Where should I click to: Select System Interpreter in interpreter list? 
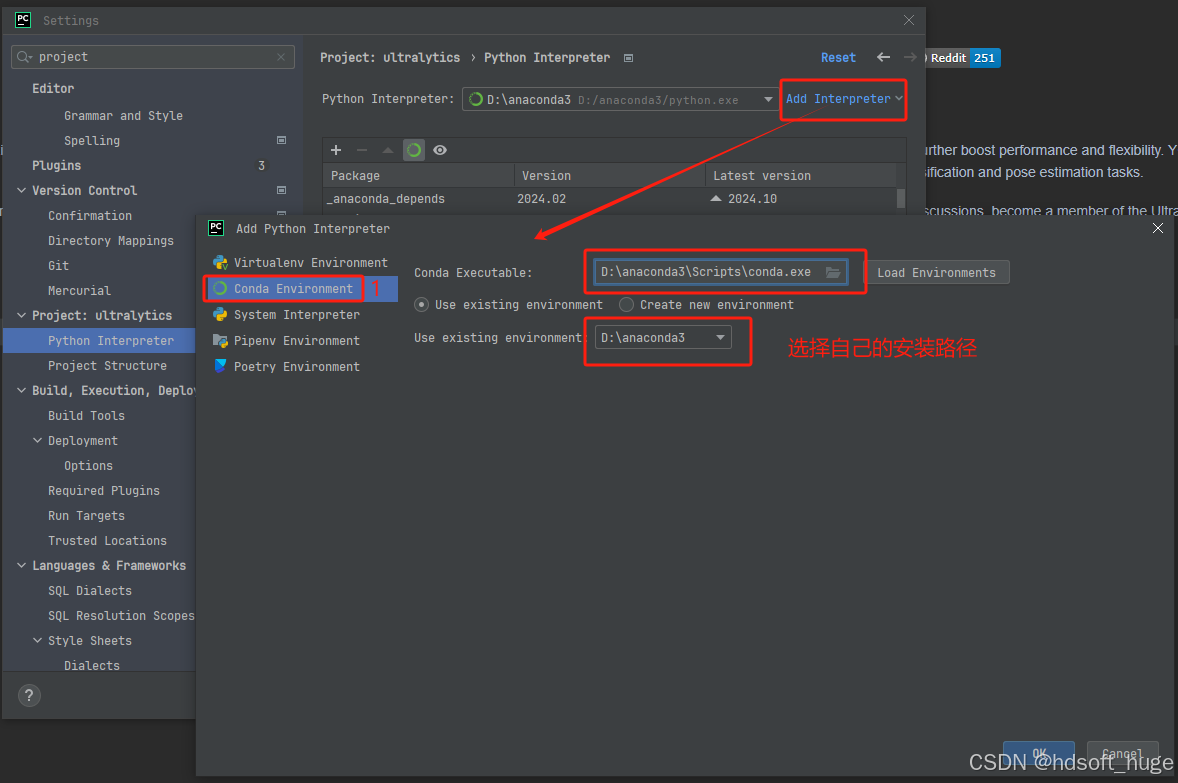click(301, 314)
